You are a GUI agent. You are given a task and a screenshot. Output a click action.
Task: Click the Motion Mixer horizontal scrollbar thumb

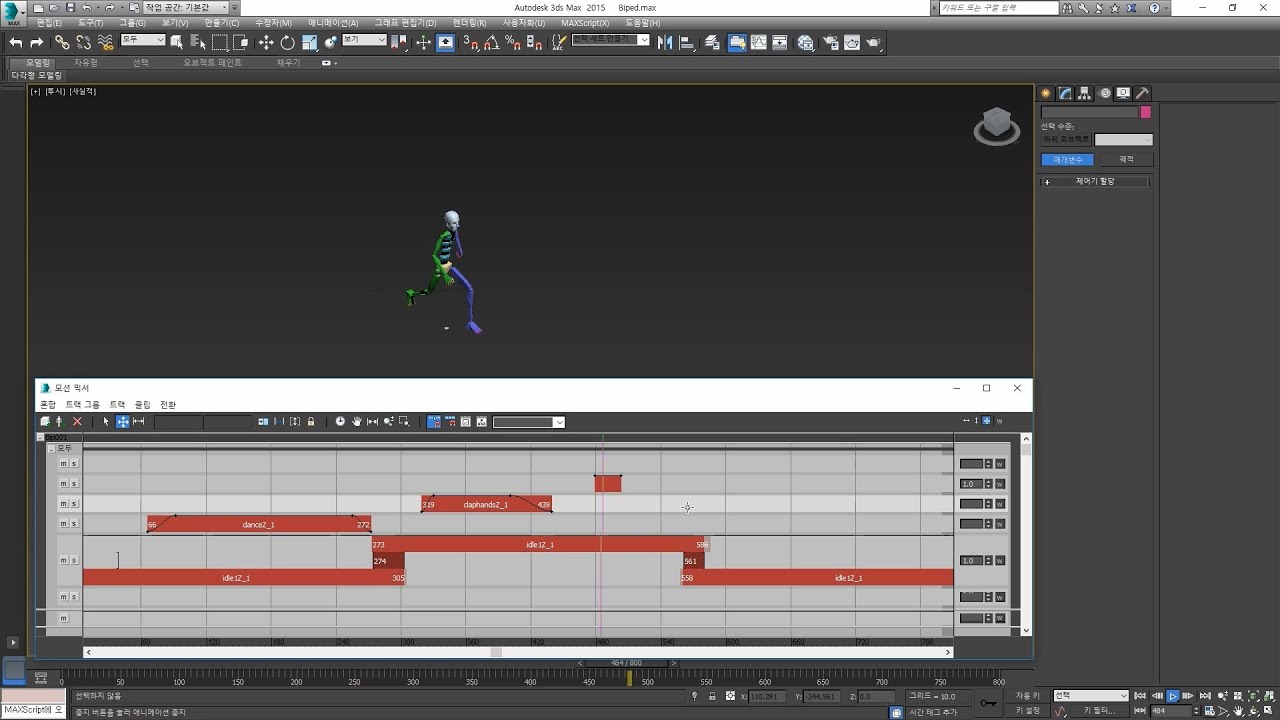[x=496, y=652]
